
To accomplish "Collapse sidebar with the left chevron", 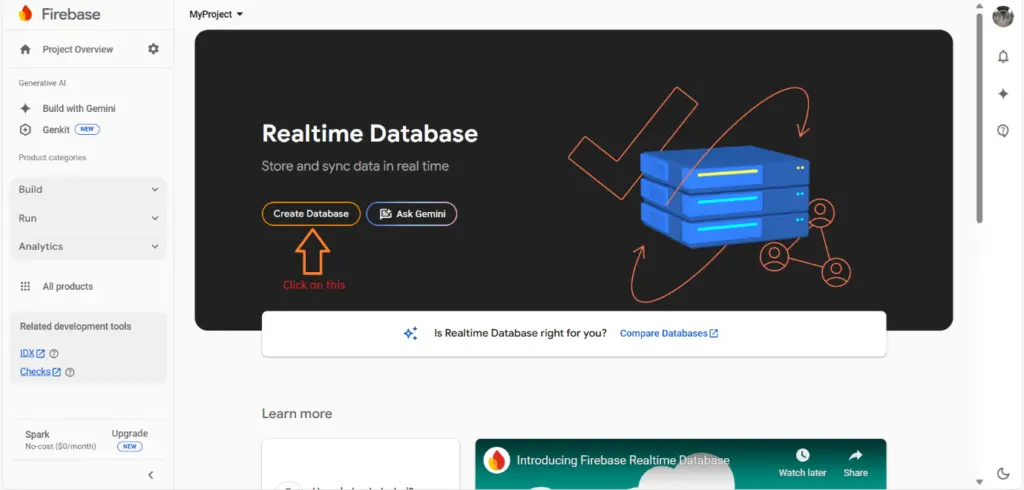I will [151, 475].
